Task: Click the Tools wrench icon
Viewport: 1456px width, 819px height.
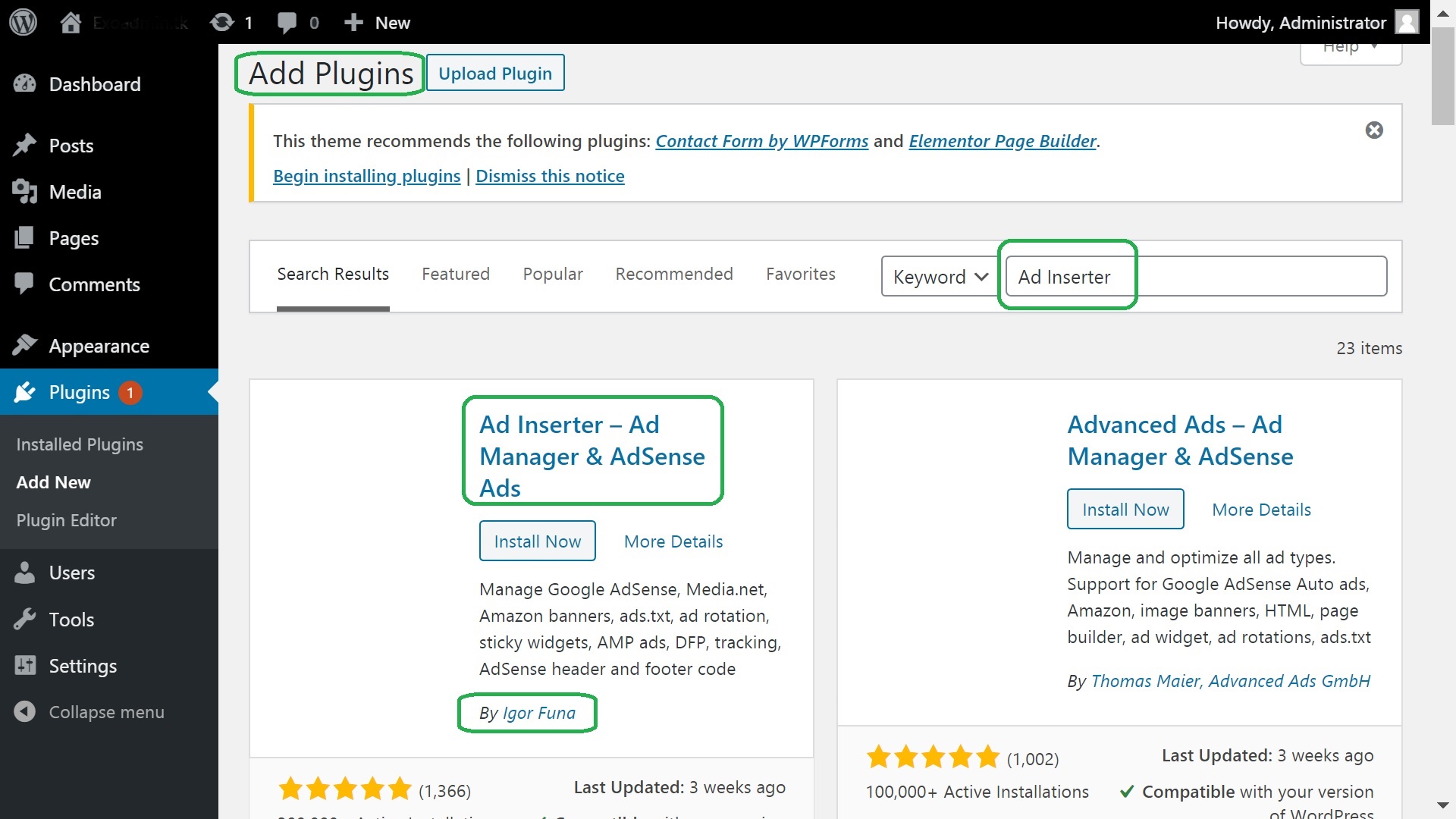Action: pos(24,619)
